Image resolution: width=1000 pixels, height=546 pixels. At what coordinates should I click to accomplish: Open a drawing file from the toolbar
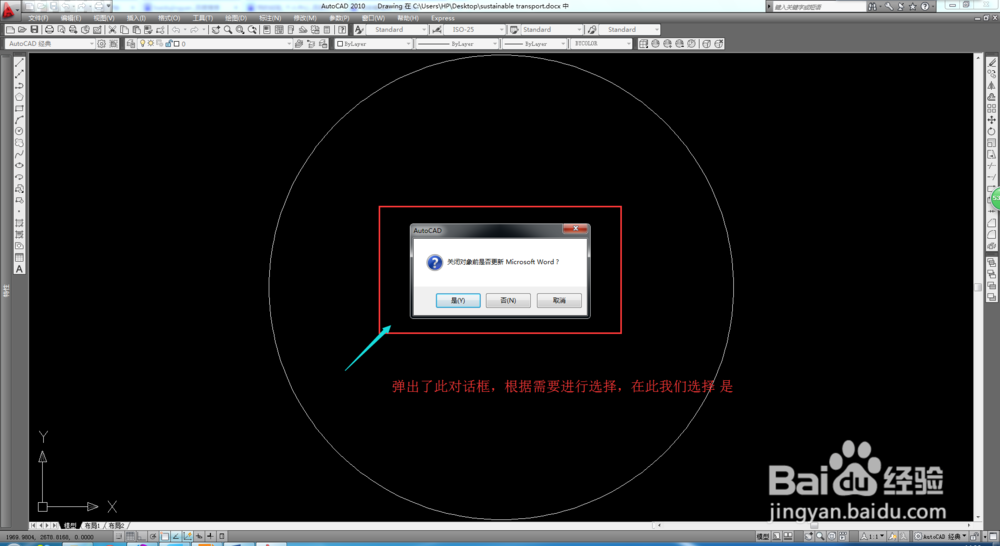(22, 29)
